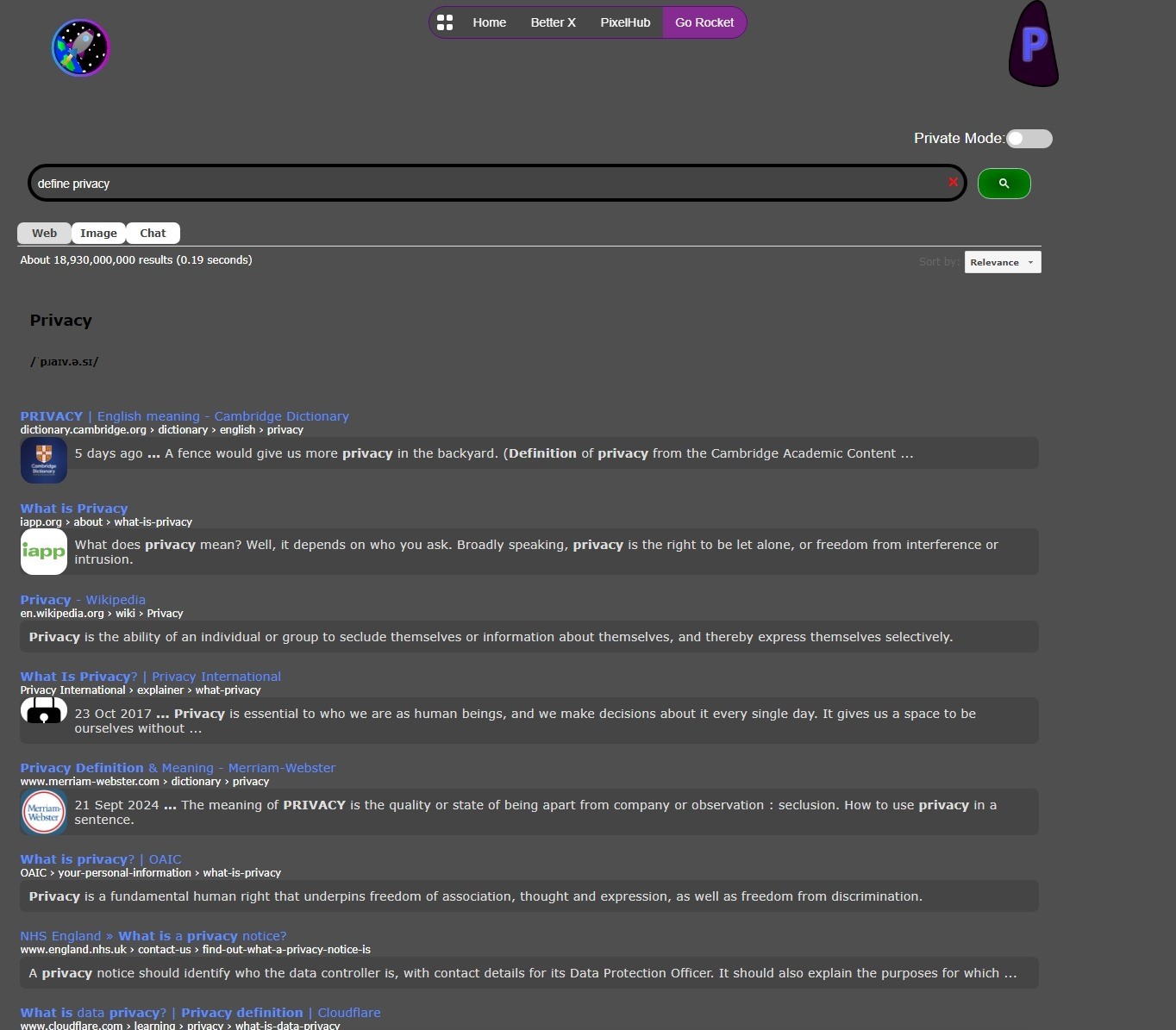Open PixelHub from the navigation bar
Image resolution: width=1176 pixels, height=1030 pixels.
625,22
